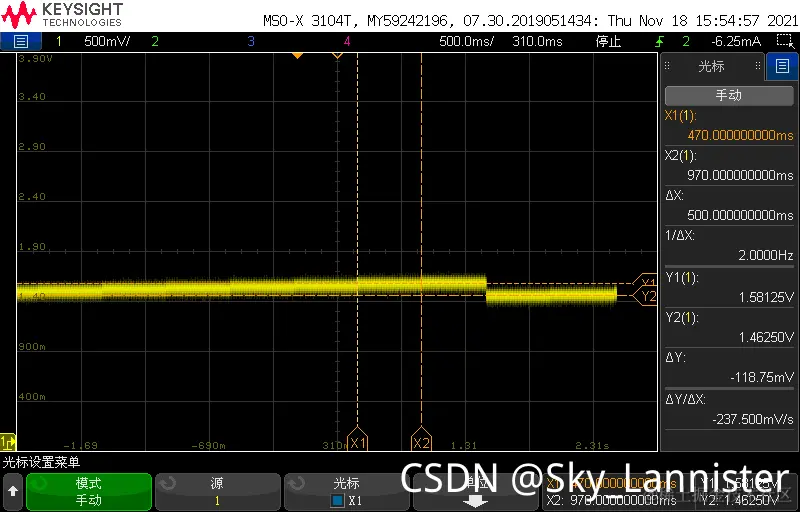Click the dotted handle right of 光标 title
800x512 pixels.
coord(758,66)
